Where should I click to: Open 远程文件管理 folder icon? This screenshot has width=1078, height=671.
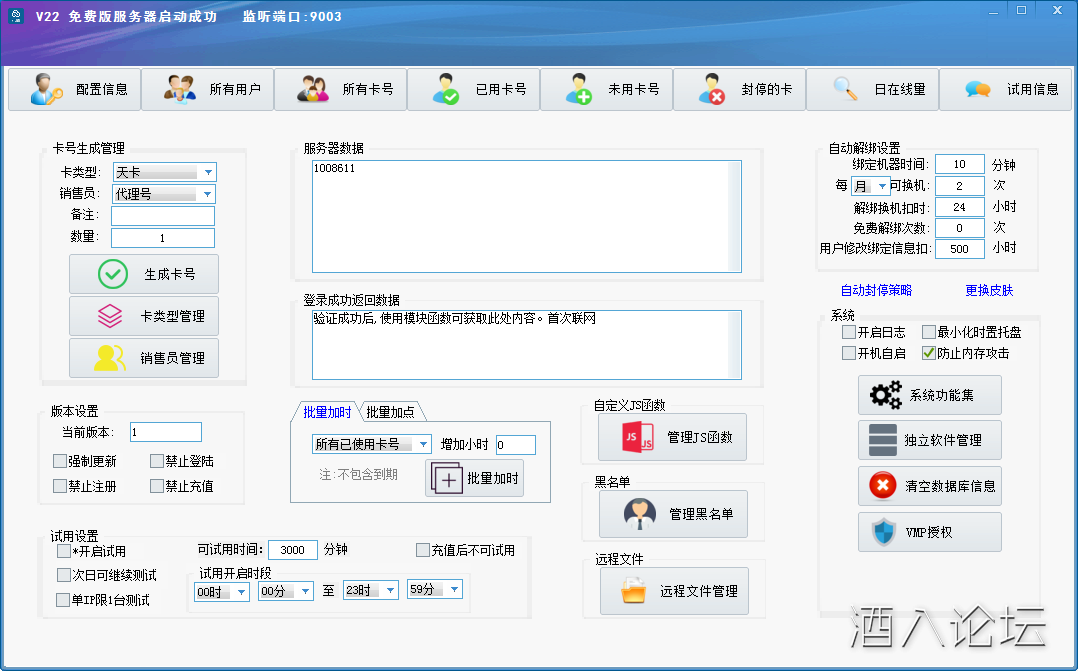[634, 591]
